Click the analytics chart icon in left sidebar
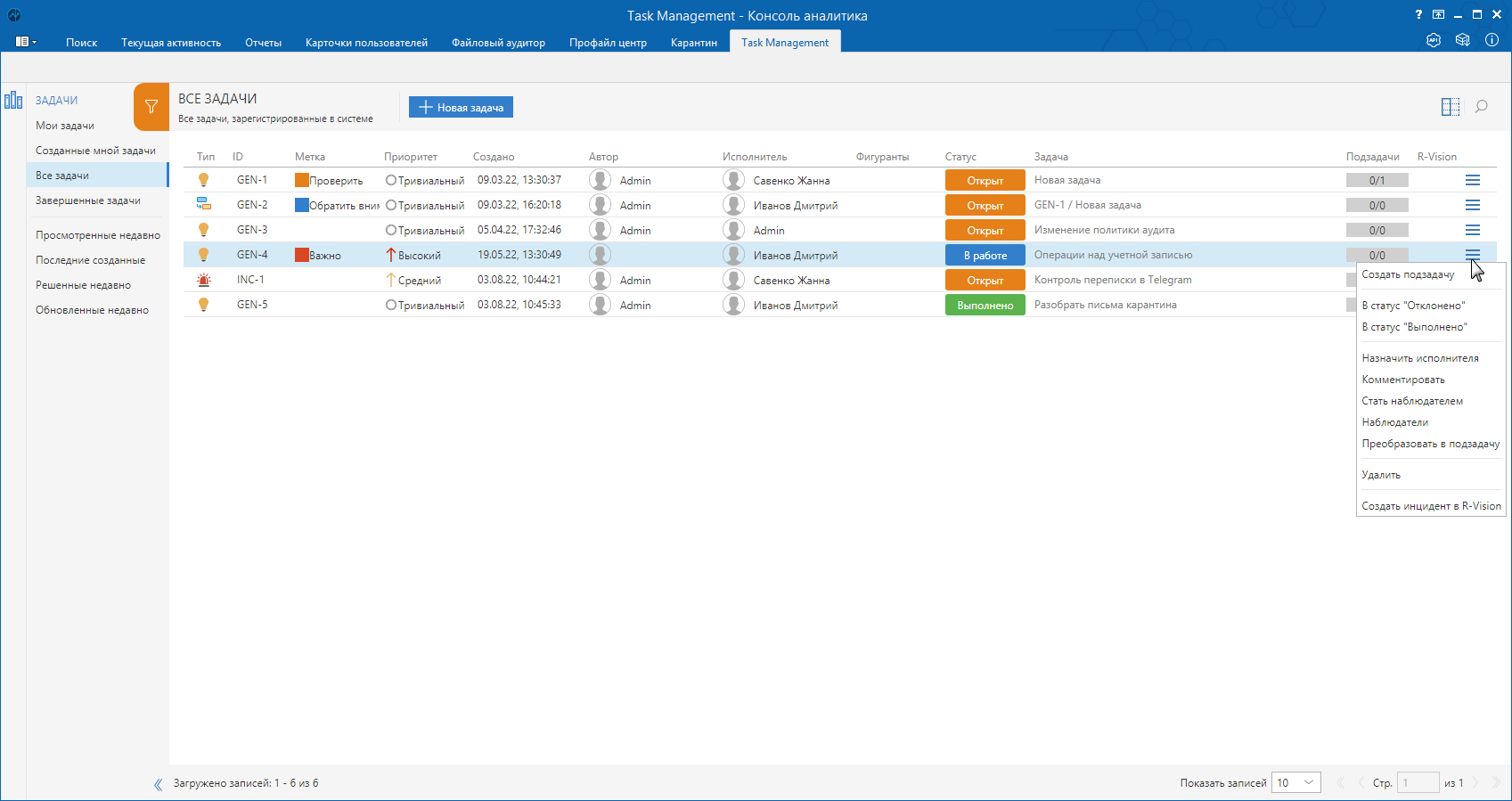The width and height of the screenshot is (1512, 801). [13, 100]
